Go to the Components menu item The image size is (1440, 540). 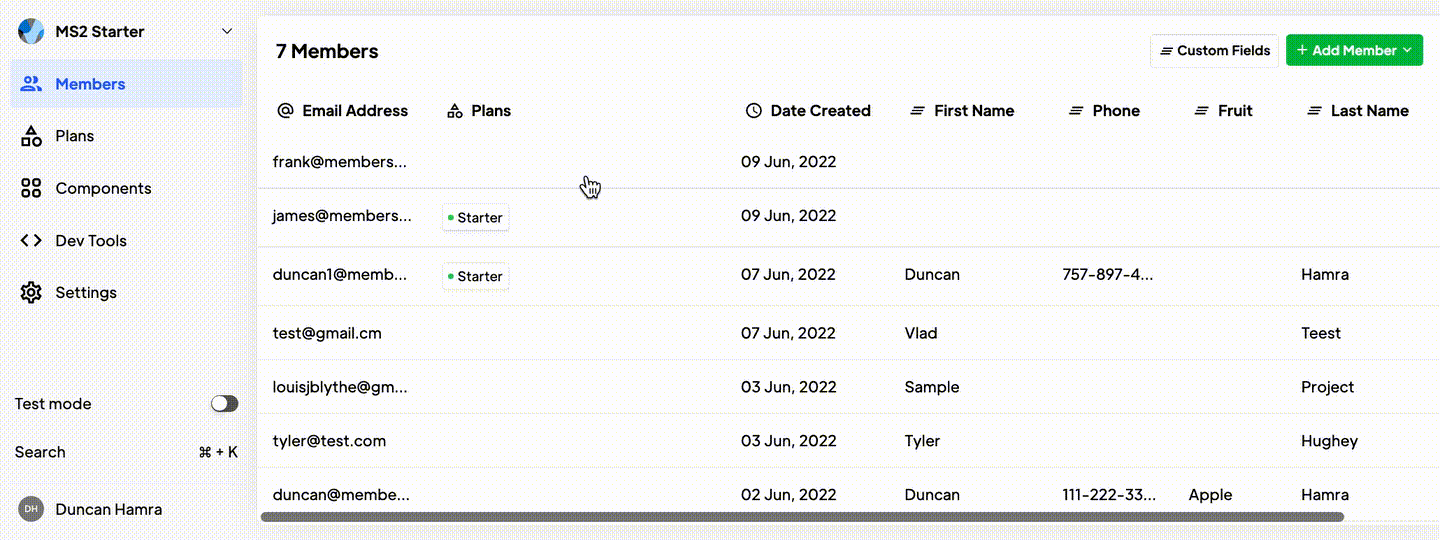tap(103, 188)
